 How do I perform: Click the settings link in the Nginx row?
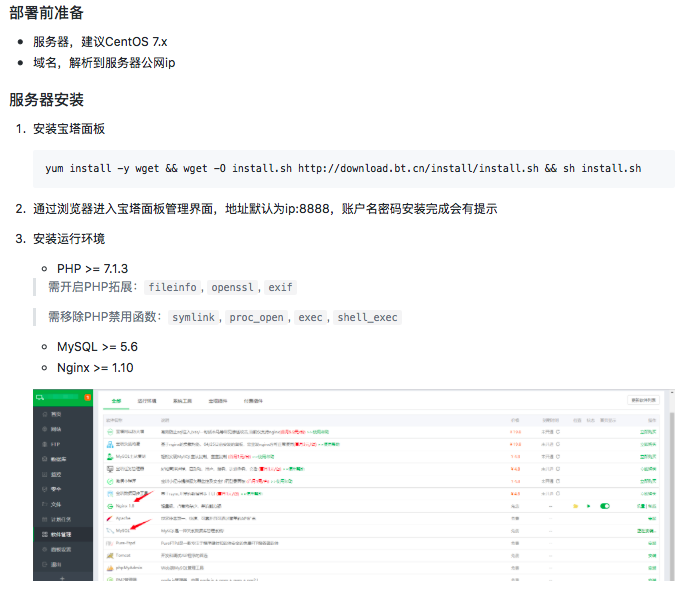[x=642, y=506]
